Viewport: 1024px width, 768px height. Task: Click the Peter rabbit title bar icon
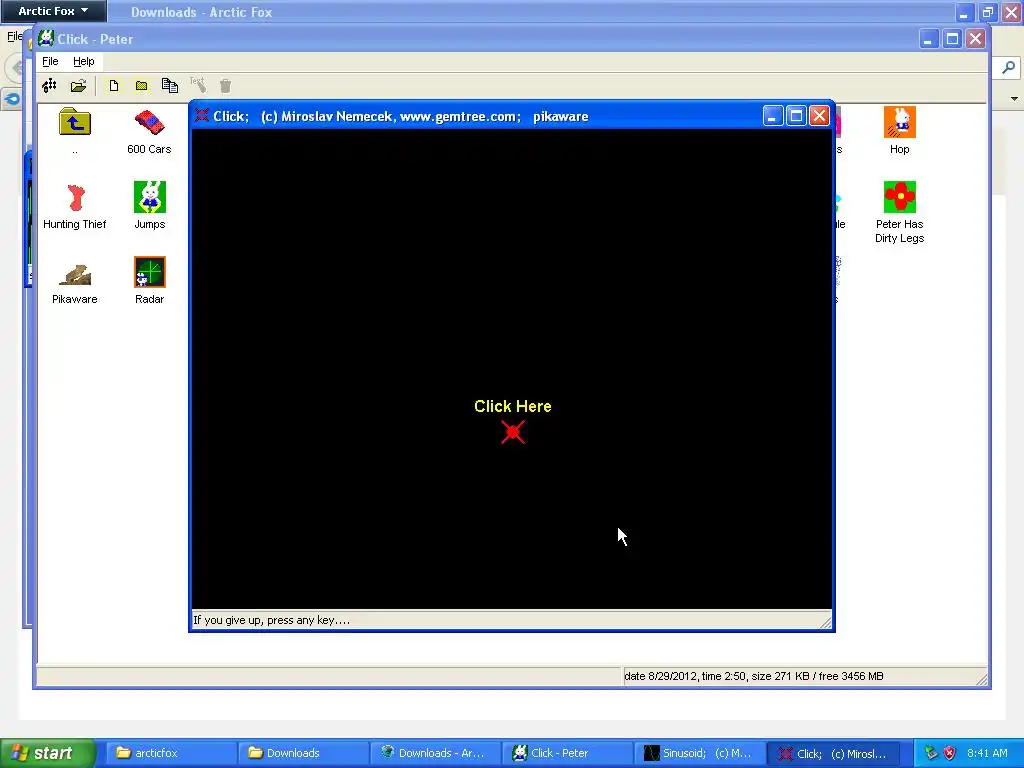point(46,38)
